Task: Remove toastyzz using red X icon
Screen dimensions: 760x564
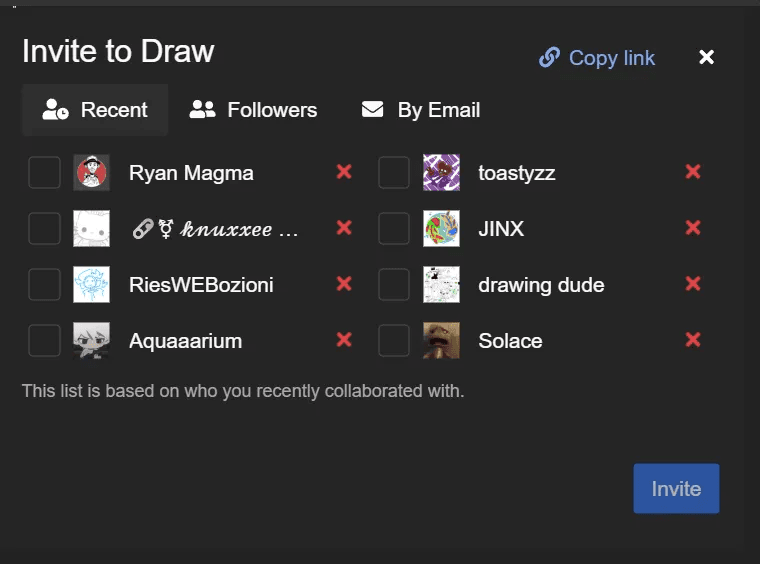Action: [693, 172]
